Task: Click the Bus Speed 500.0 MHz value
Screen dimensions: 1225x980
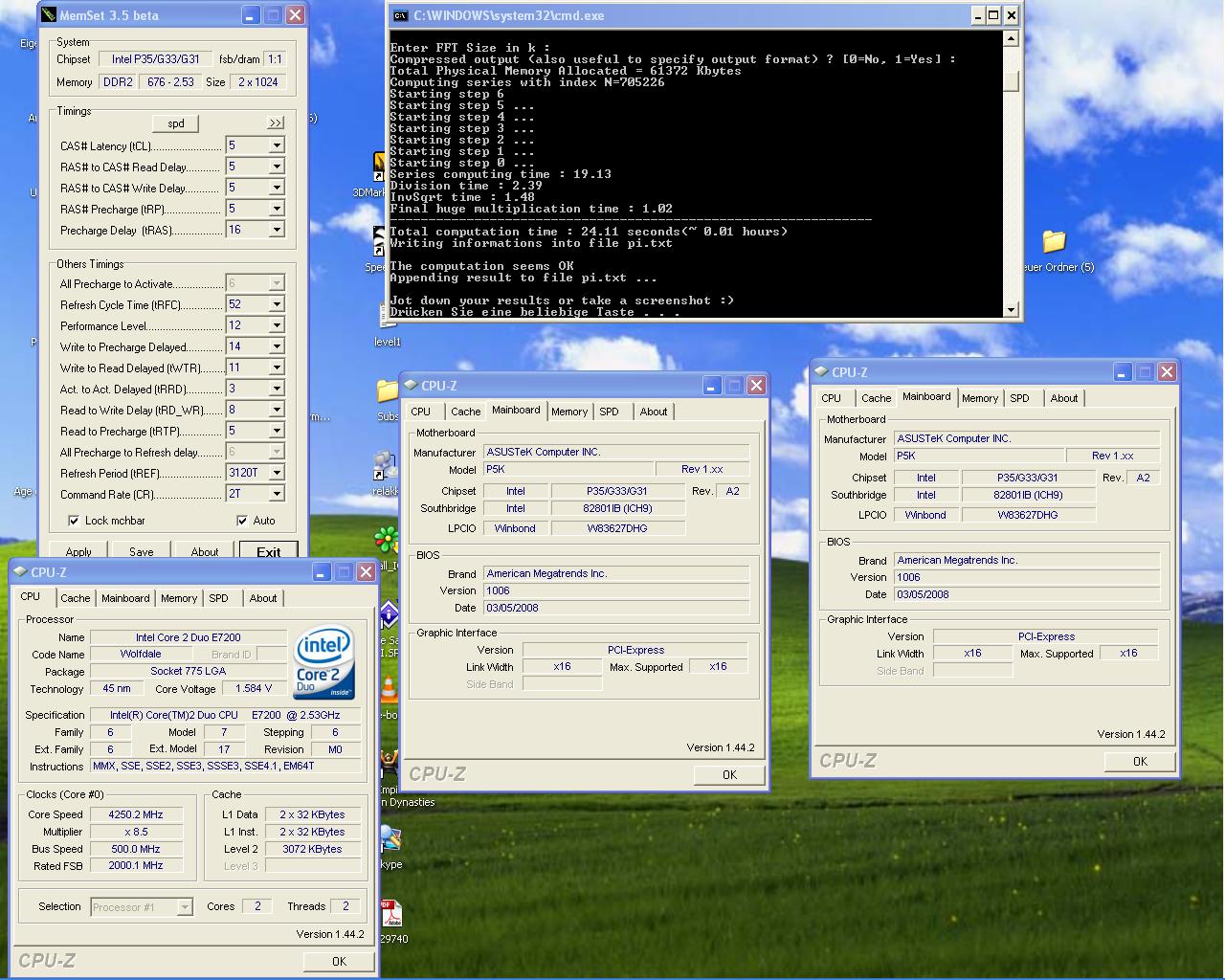Action: (x=136, y=849)
